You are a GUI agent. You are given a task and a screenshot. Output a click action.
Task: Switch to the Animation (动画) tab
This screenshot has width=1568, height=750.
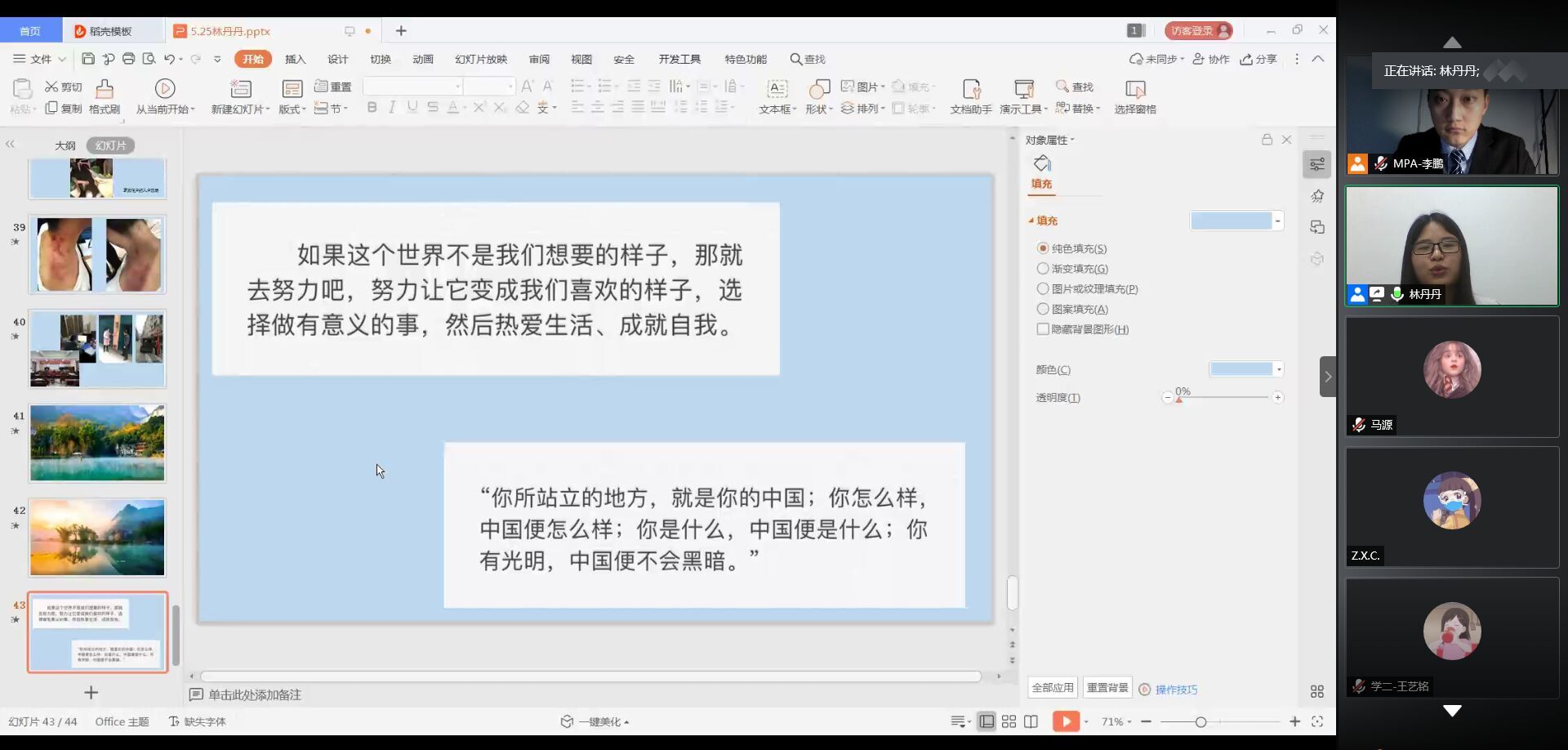coord(423,59)
